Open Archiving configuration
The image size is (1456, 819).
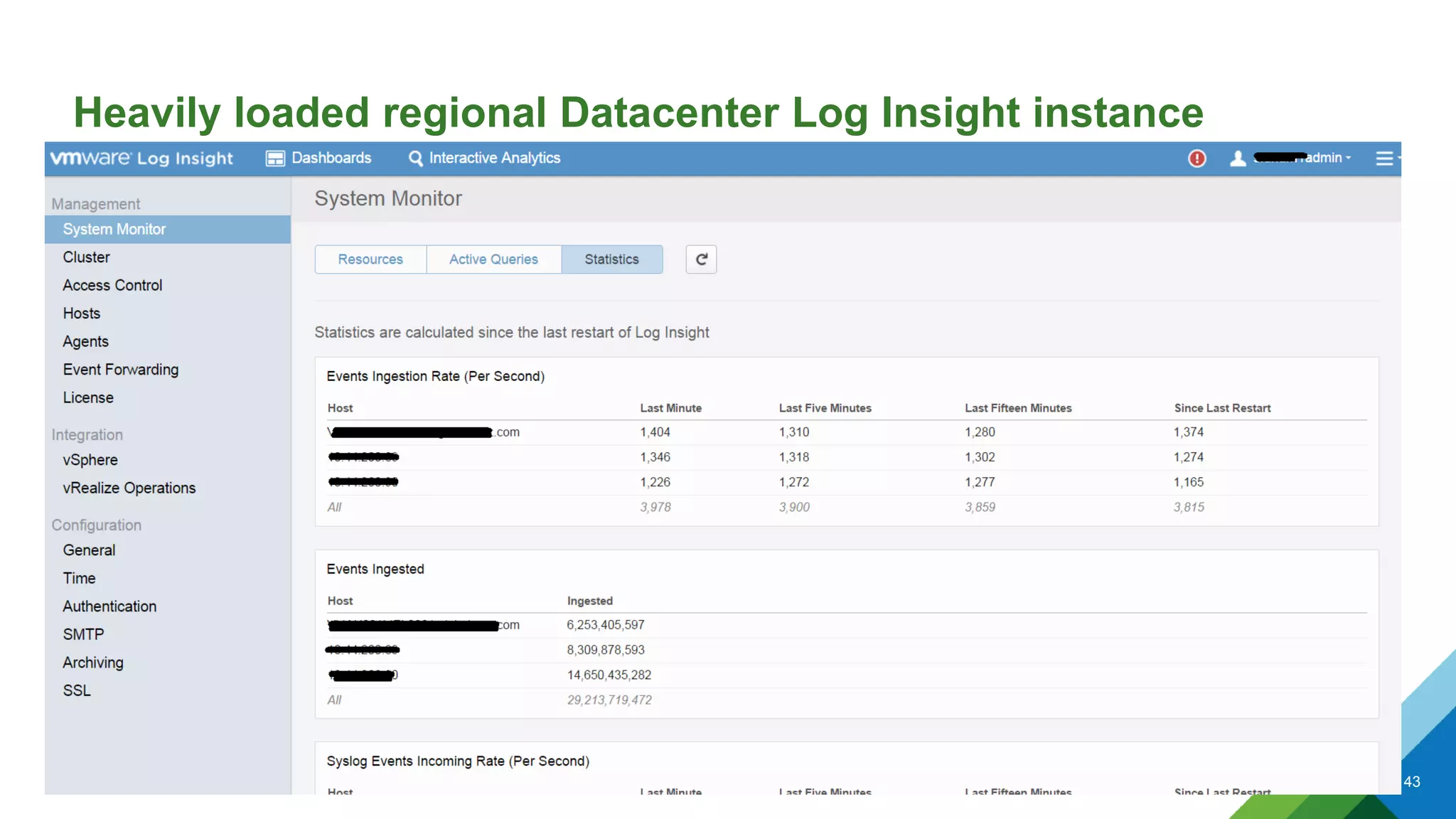[93, 663]
